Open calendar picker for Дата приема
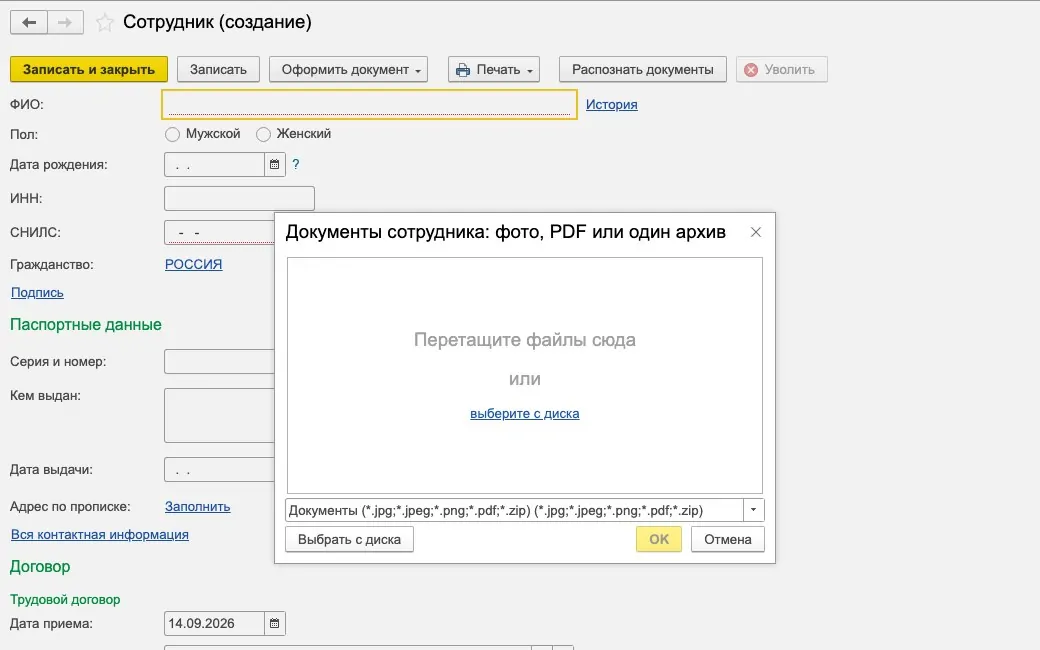Viewport: 1040px width, 650px height. click(x=275, y=623)
